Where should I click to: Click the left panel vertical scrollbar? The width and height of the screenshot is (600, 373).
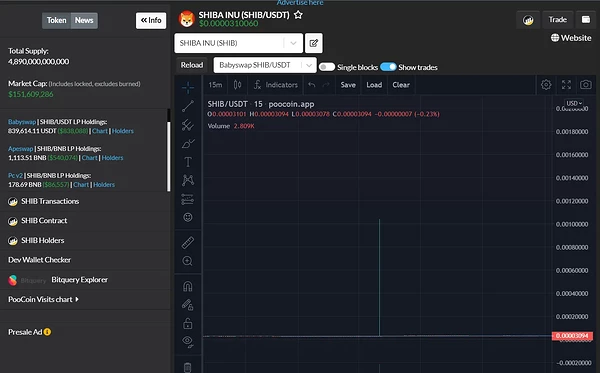coord(168,156)
